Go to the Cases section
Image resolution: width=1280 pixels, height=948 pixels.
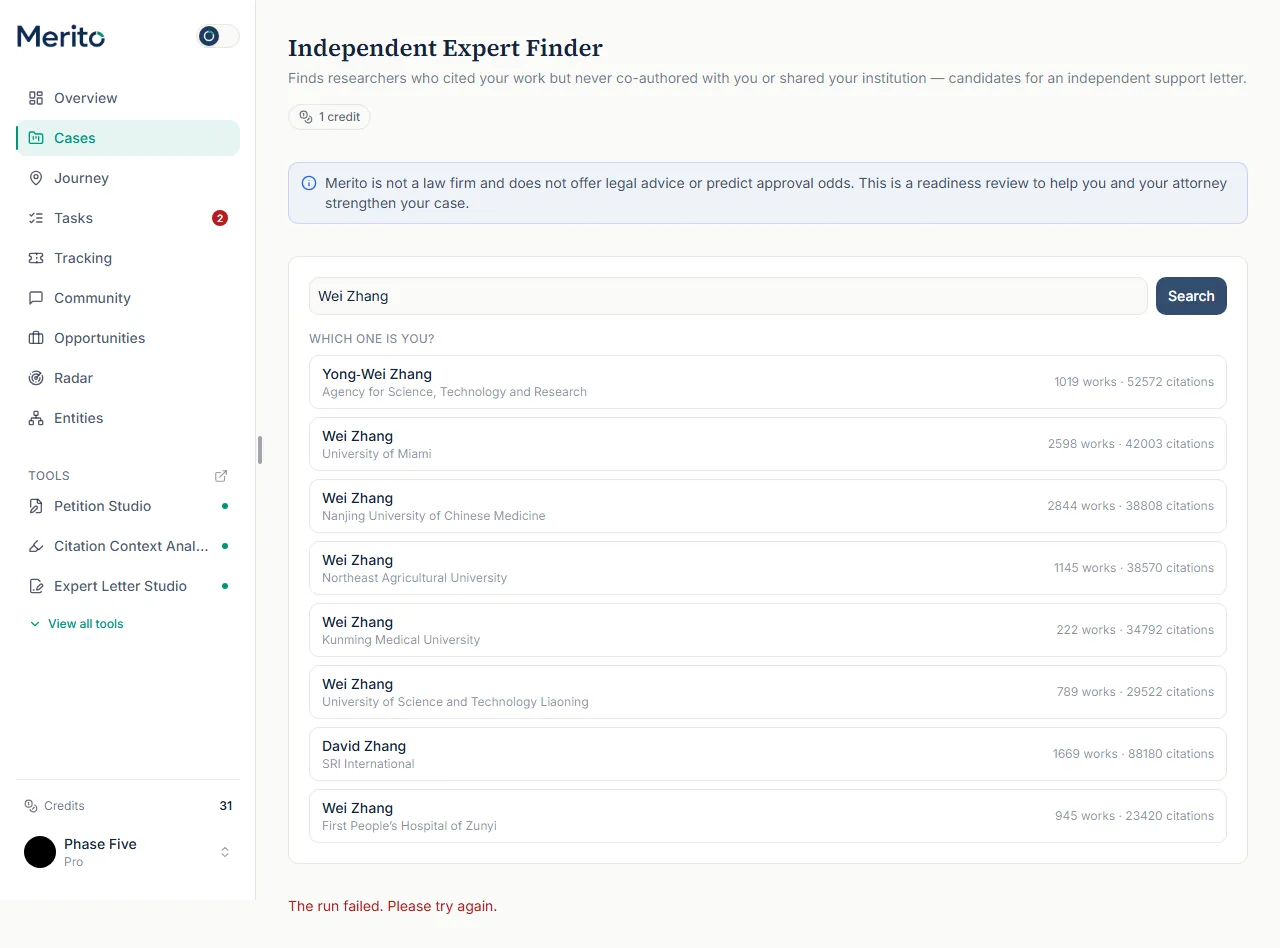coord(128,138)
